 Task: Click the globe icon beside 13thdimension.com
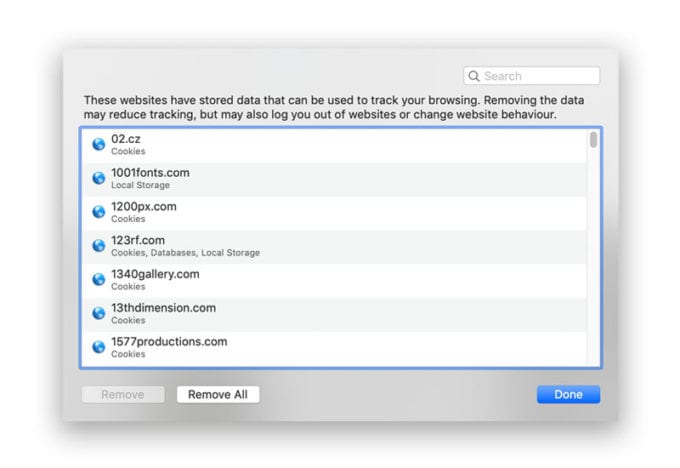click(x=99, y=313)
